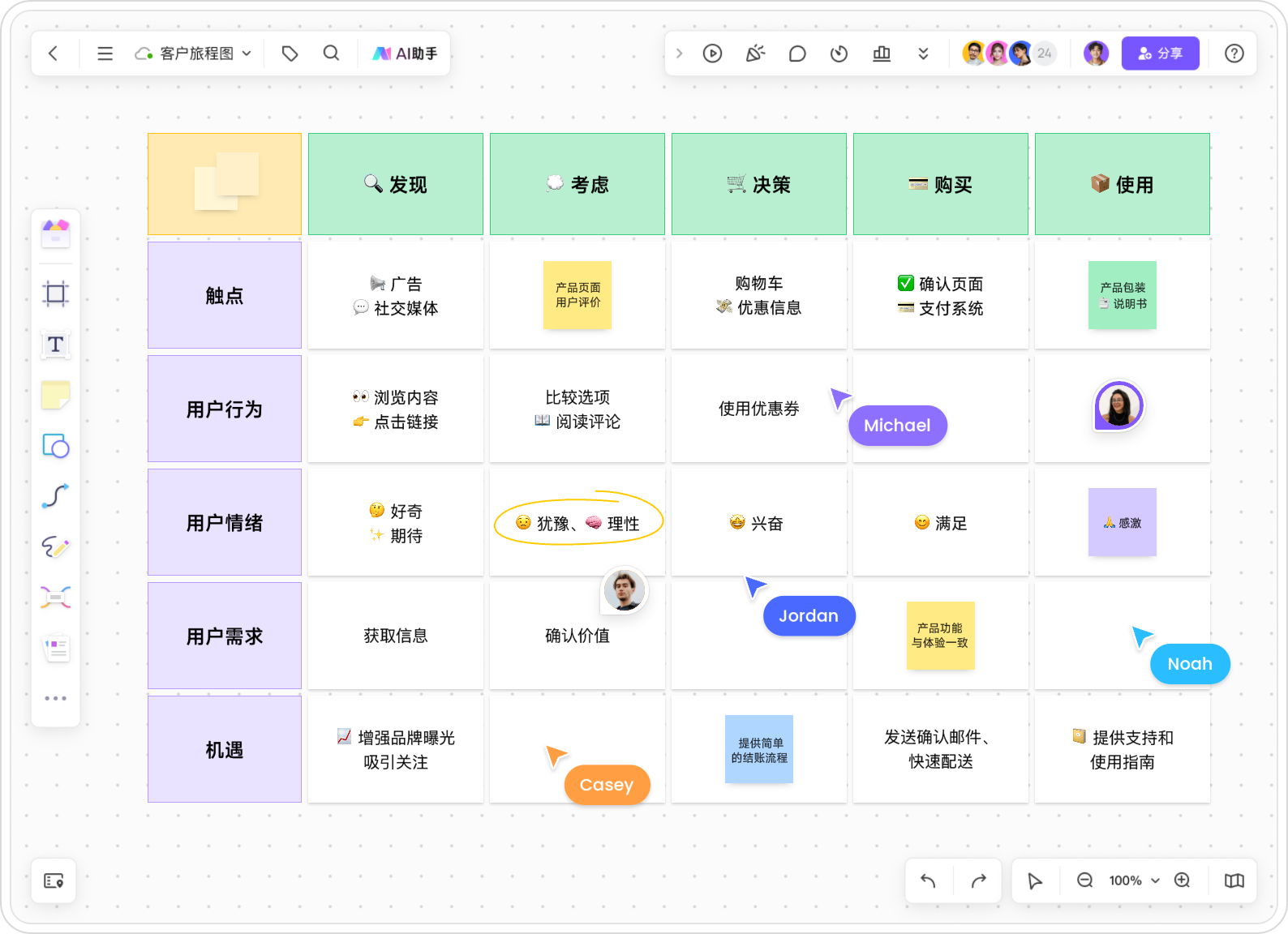1288x934 pixels.
Task: Select the yellow 产品页面用户评价 sticky note
Action: tap(577, 295)
